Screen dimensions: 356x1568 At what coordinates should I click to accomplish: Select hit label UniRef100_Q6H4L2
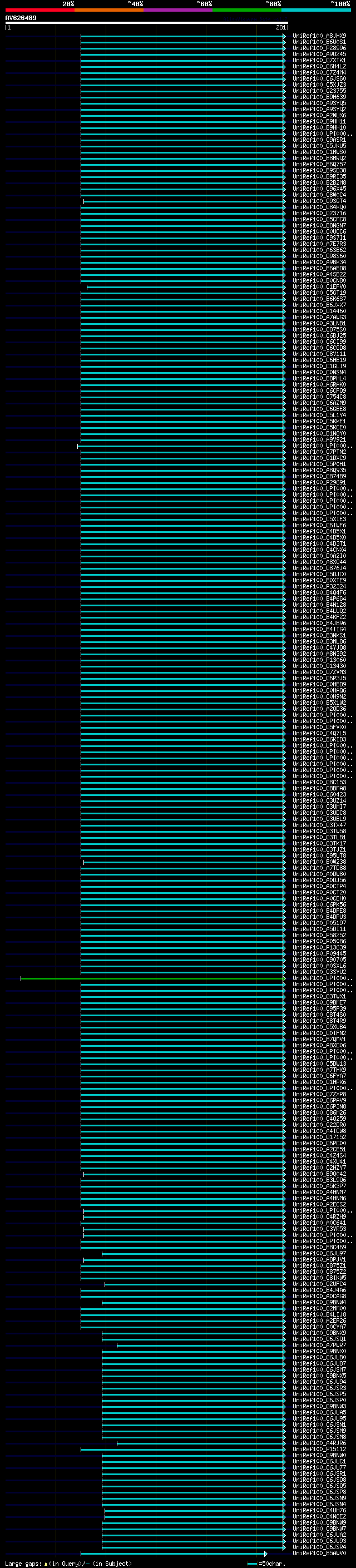click(319, 66)
